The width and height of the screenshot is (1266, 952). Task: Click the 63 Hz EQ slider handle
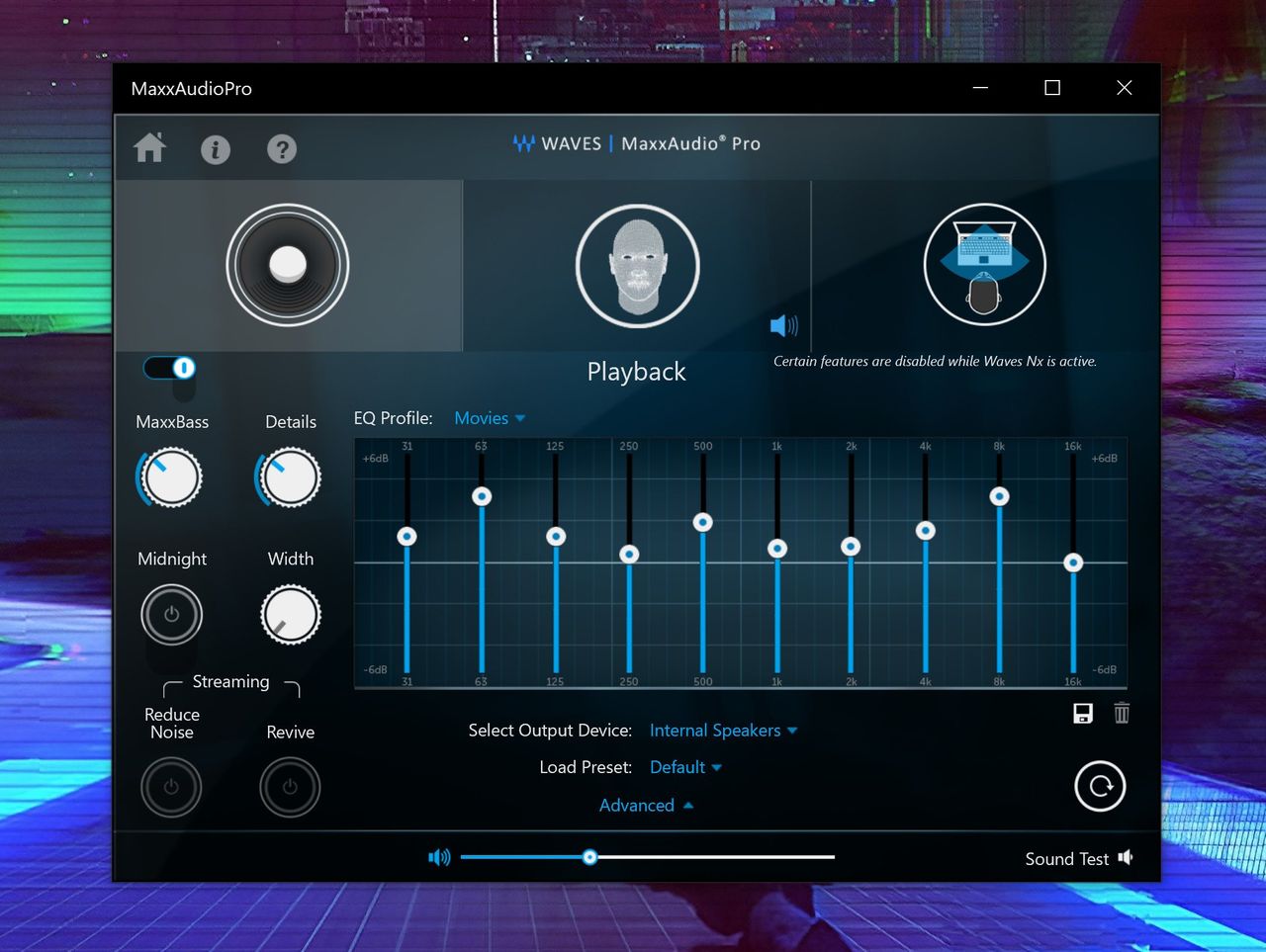point(482,496)
